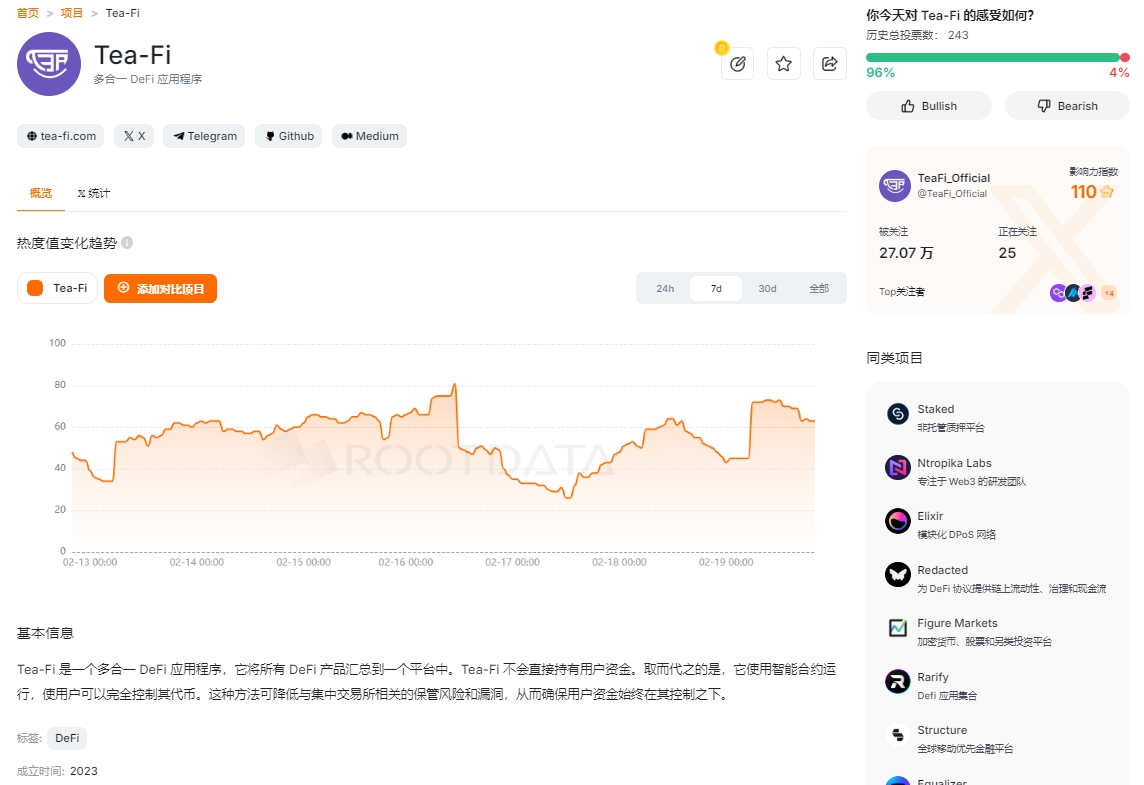
Task: Click the Top关注者 avatars group
Action: tap(1073, 293)
